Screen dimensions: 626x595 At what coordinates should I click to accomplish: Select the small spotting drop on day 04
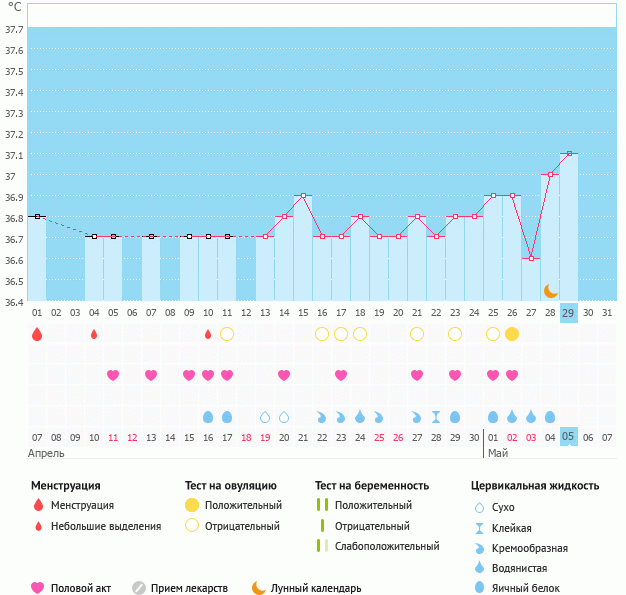click(x=94, y=334)
